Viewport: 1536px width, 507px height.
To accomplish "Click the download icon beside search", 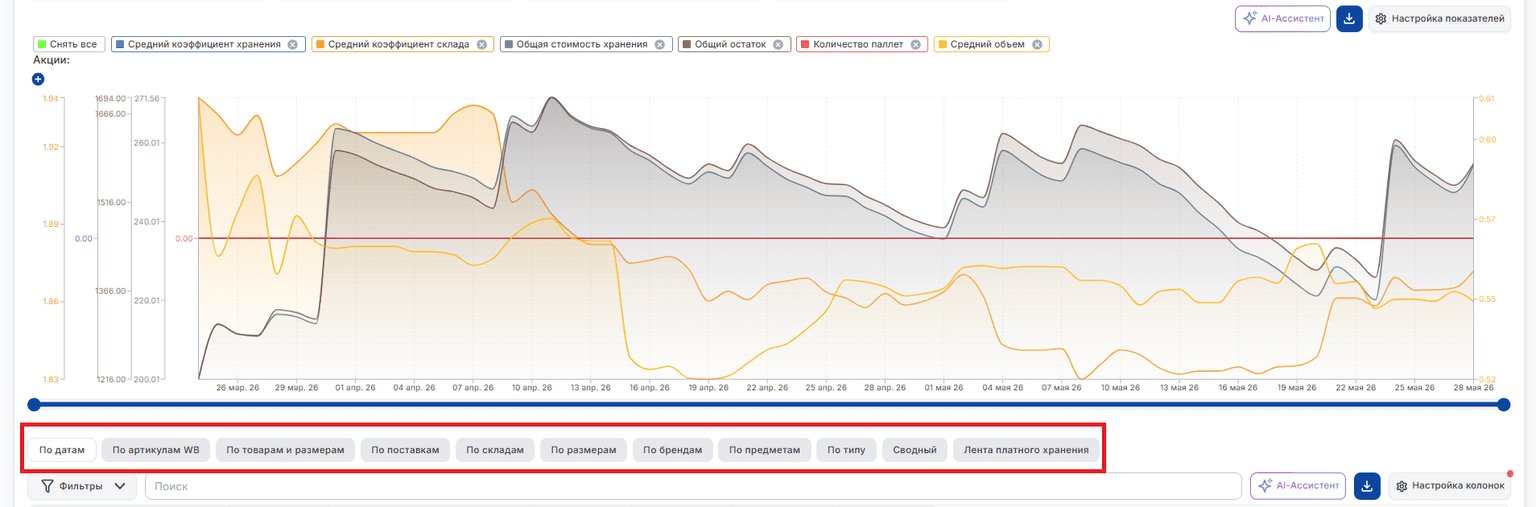I will (x=1367, y=486).
